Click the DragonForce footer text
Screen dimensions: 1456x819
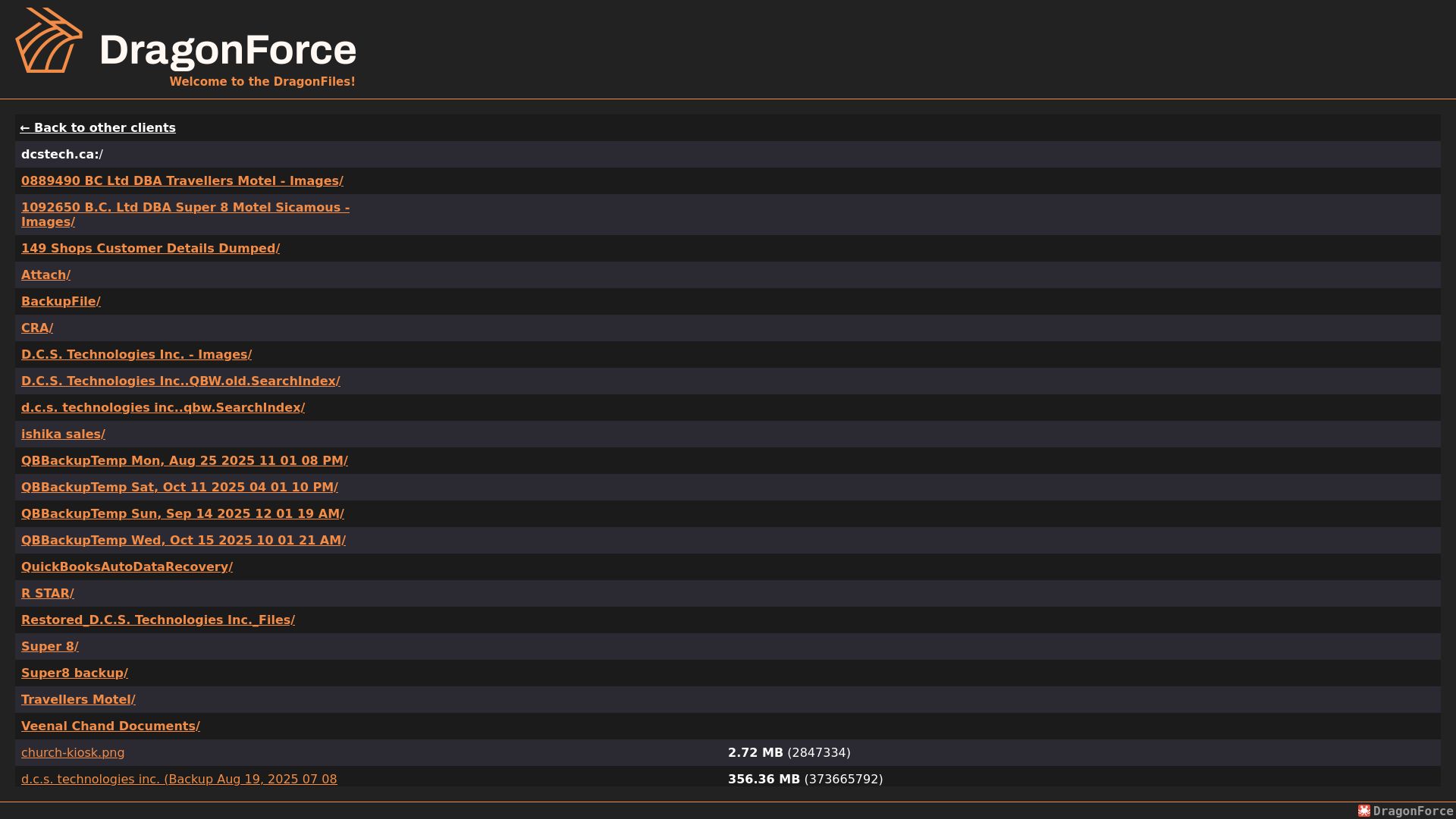coord(1413,811)
